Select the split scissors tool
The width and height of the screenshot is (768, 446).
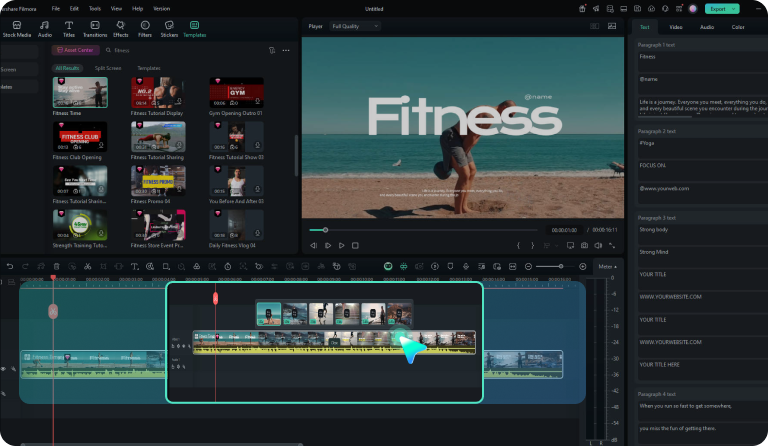(88, 266)
